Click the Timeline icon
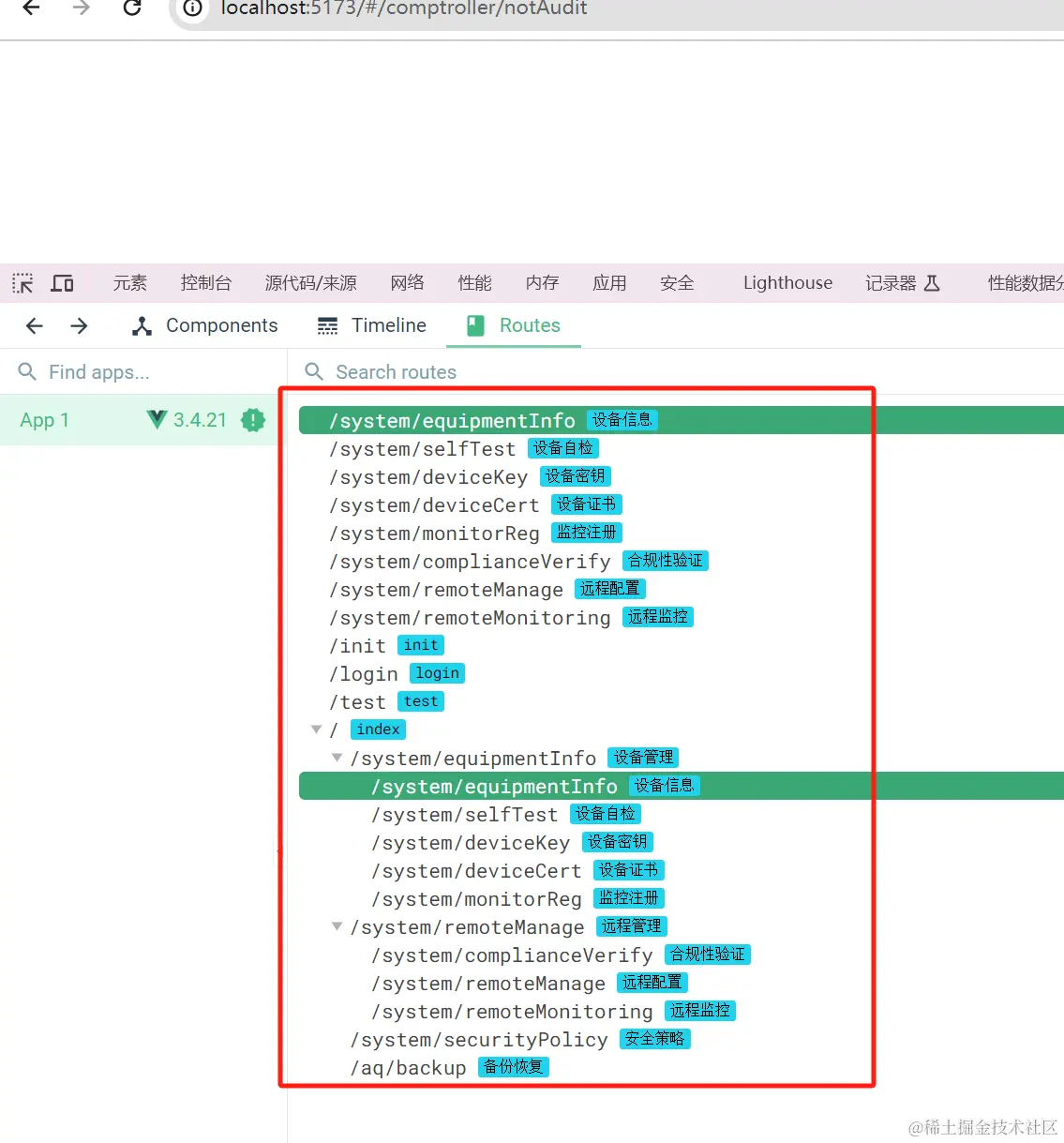 click(x=327, y=325)
